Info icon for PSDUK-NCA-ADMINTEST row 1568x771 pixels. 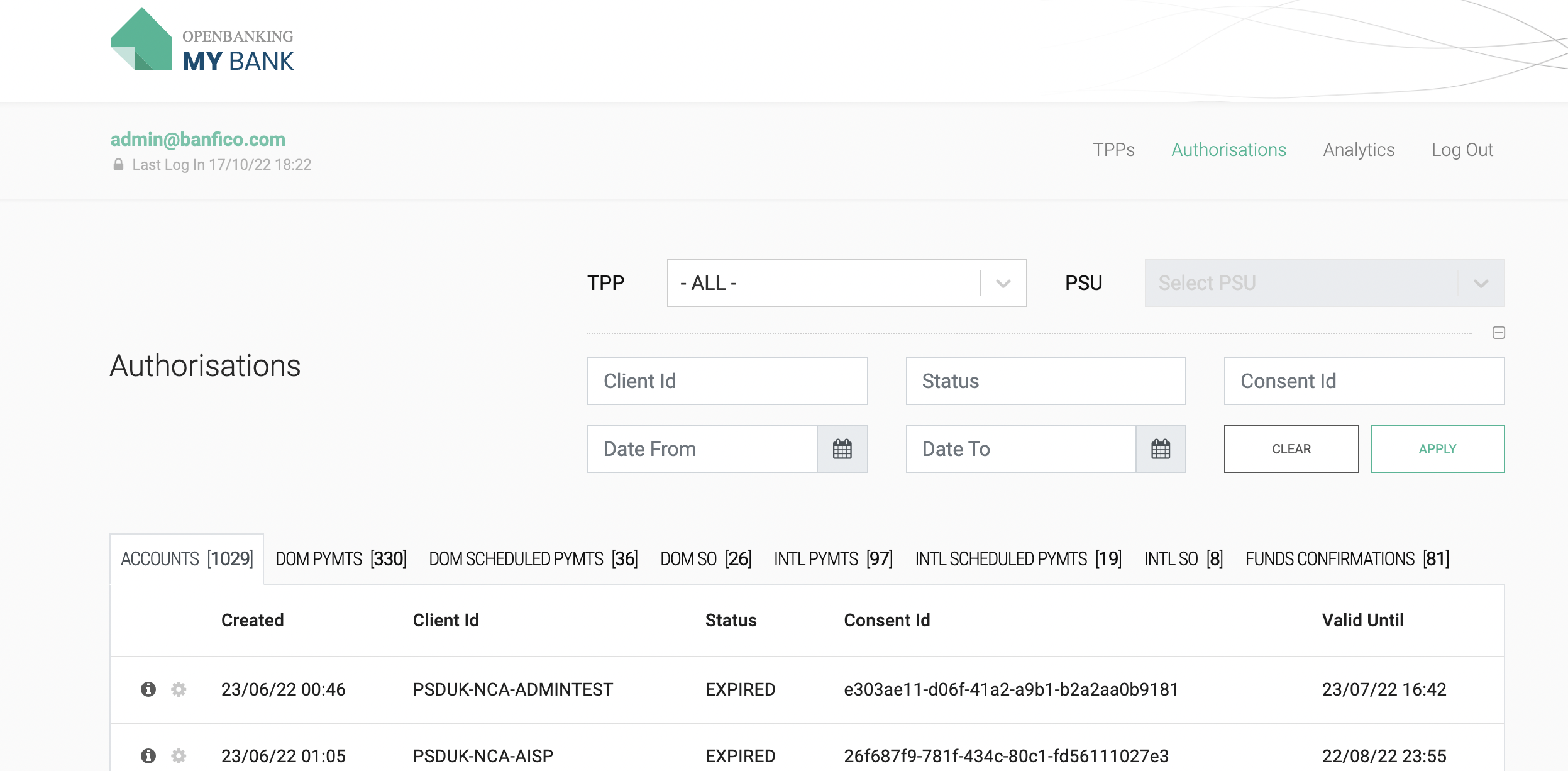tap(148, 689)
